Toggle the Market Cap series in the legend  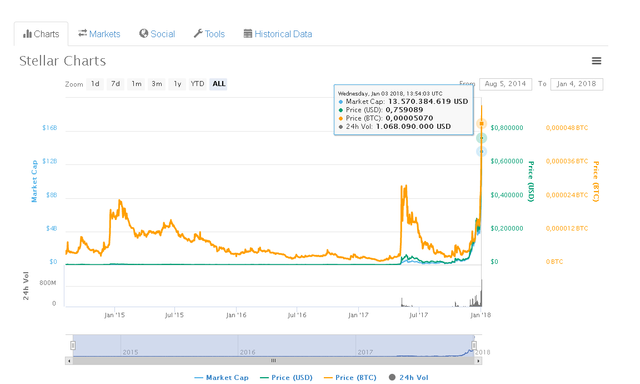point(222,377)
